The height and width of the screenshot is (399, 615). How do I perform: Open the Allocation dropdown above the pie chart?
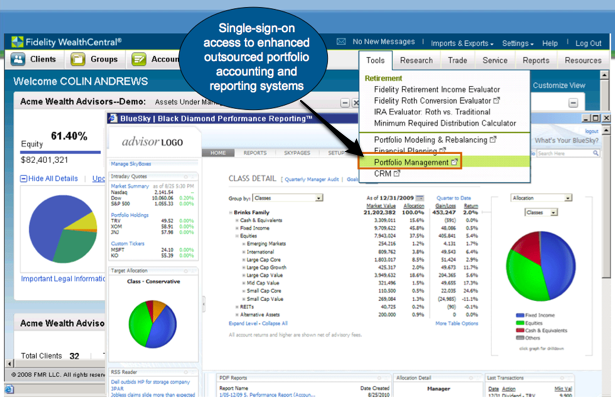(541, 198)
